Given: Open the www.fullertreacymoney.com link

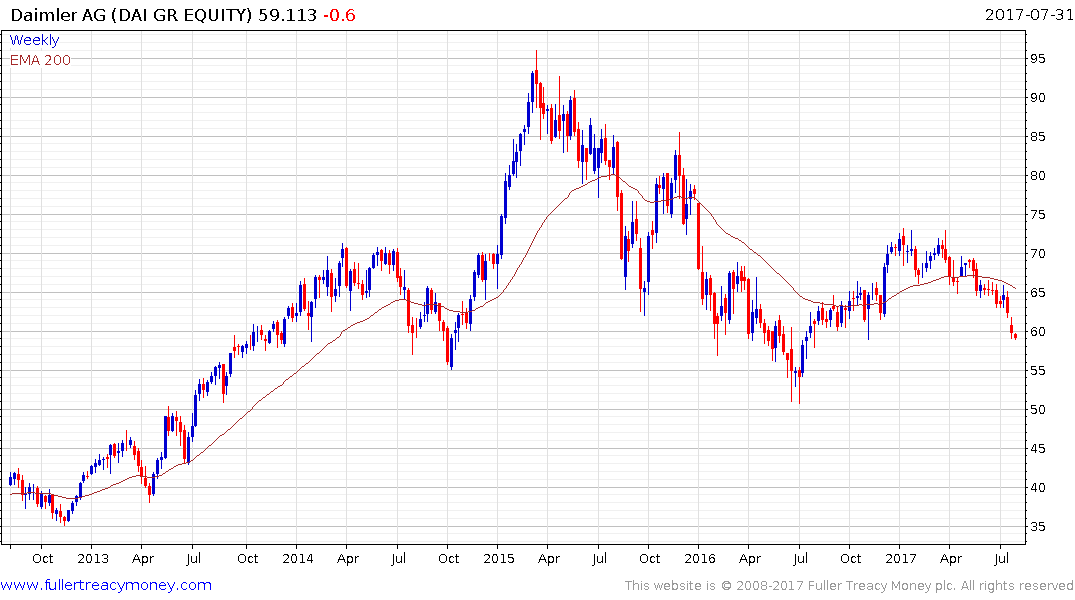Looking at the screenshot, I should point(106,585).
